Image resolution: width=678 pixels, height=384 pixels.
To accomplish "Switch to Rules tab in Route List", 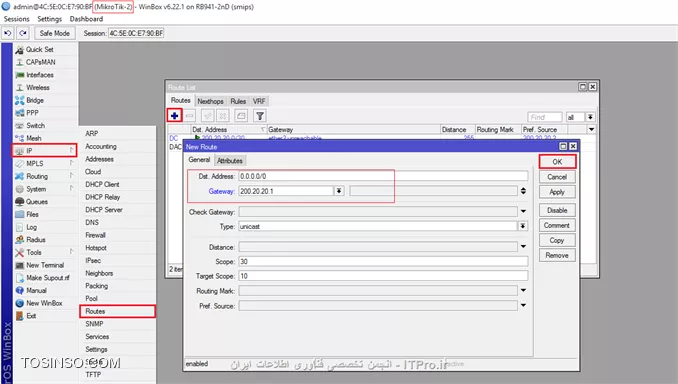I will [238, 101].
